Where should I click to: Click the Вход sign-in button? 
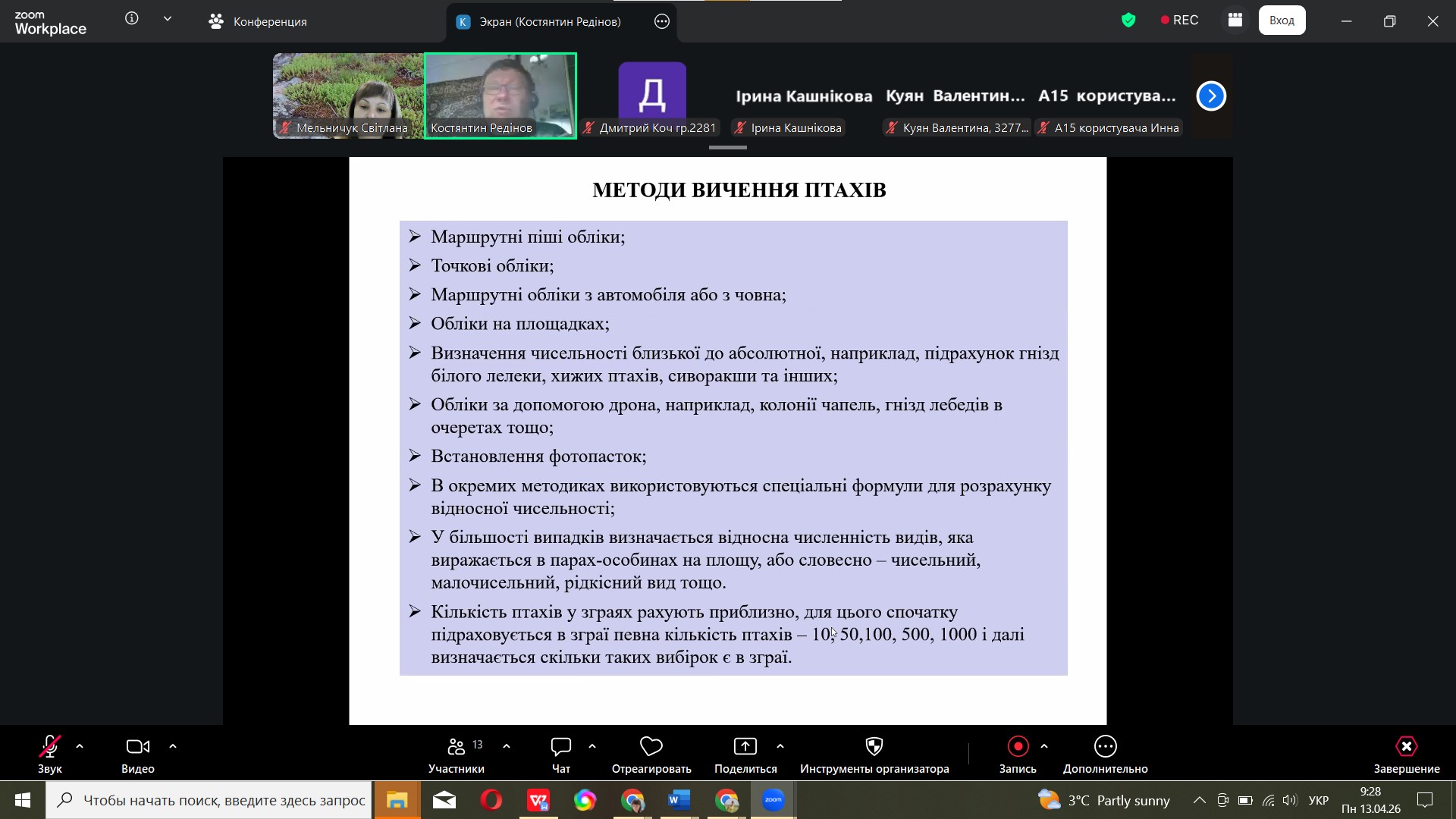coord(1282,20)
